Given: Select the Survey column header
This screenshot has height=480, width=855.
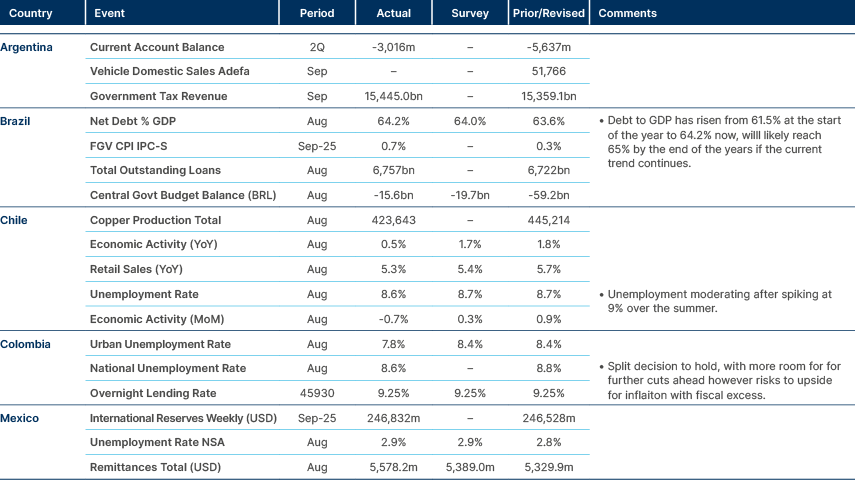Looking at the screenshot, I should pos(470,14).
